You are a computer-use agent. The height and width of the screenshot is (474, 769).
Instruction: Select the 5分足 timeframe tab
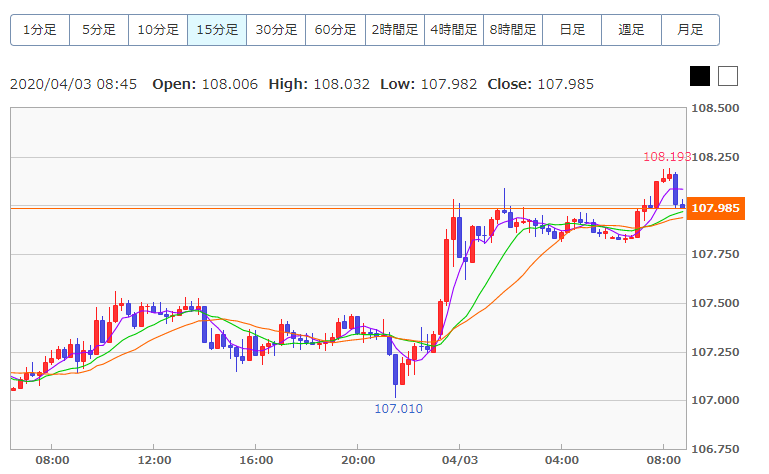pos(99,30)
